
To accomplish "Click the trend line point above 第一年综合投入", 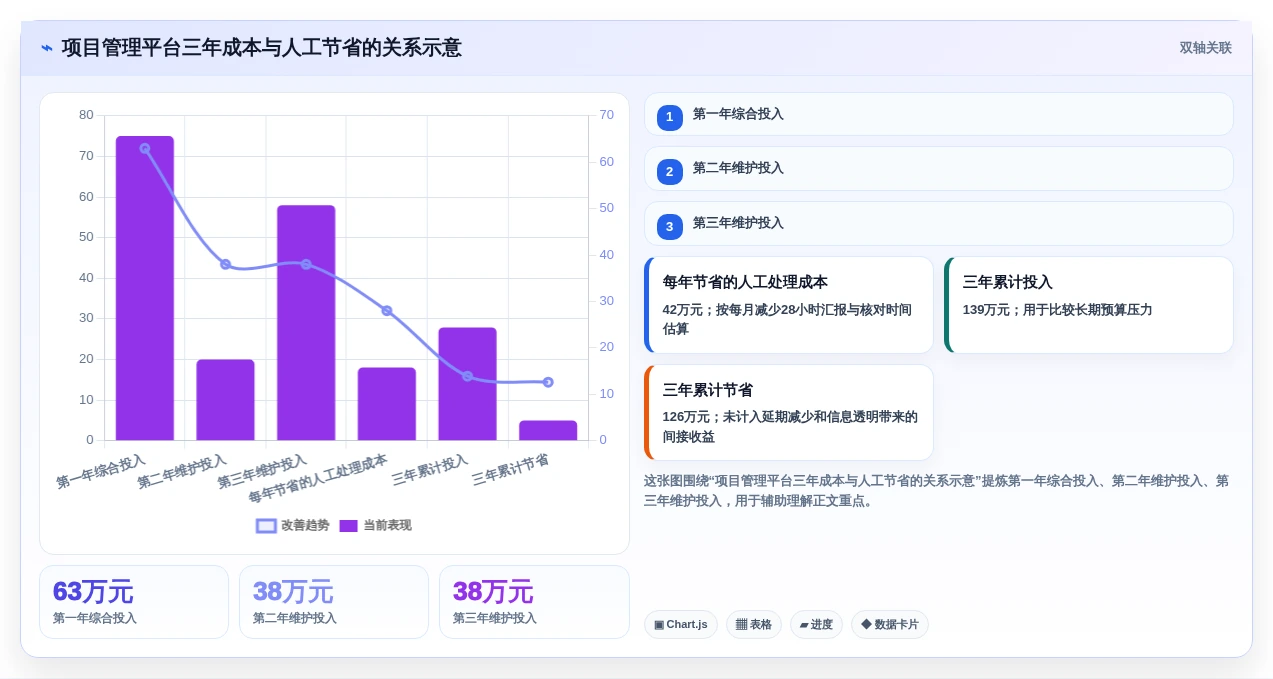I will (x=145, y=148).
